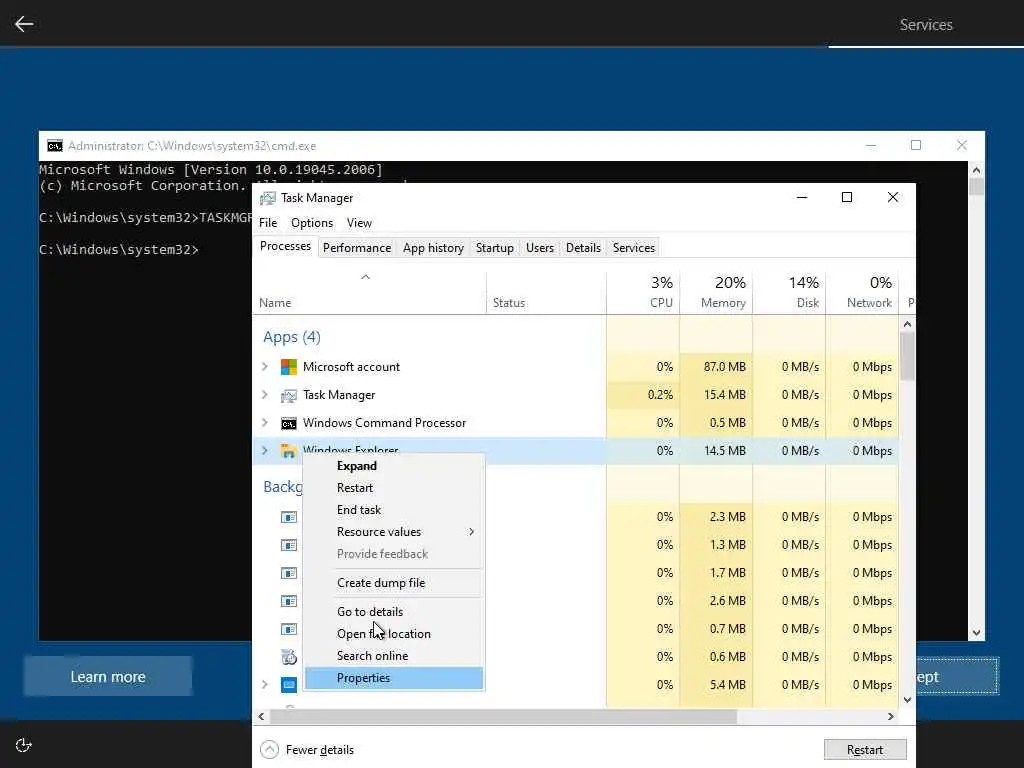Viewport: 1024px width, 768px height.
Task: Click the Apps (4) group heading
Action: [292, 337]
